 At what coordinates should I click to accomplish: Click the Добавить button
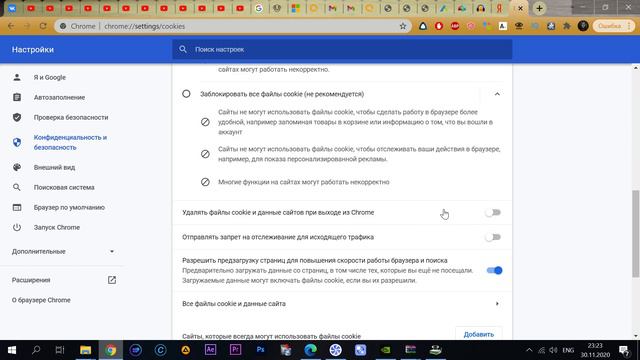click(479, 334)
